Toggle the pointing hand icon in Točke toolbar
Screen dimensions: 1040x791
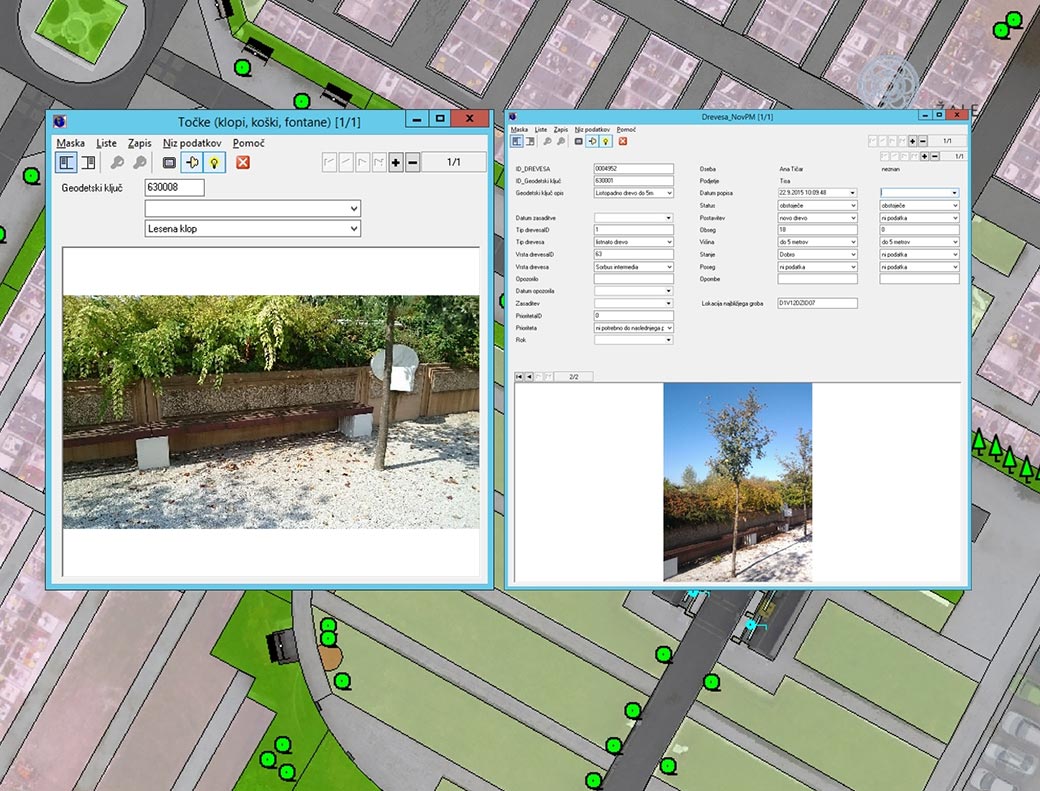coord(192,162)
